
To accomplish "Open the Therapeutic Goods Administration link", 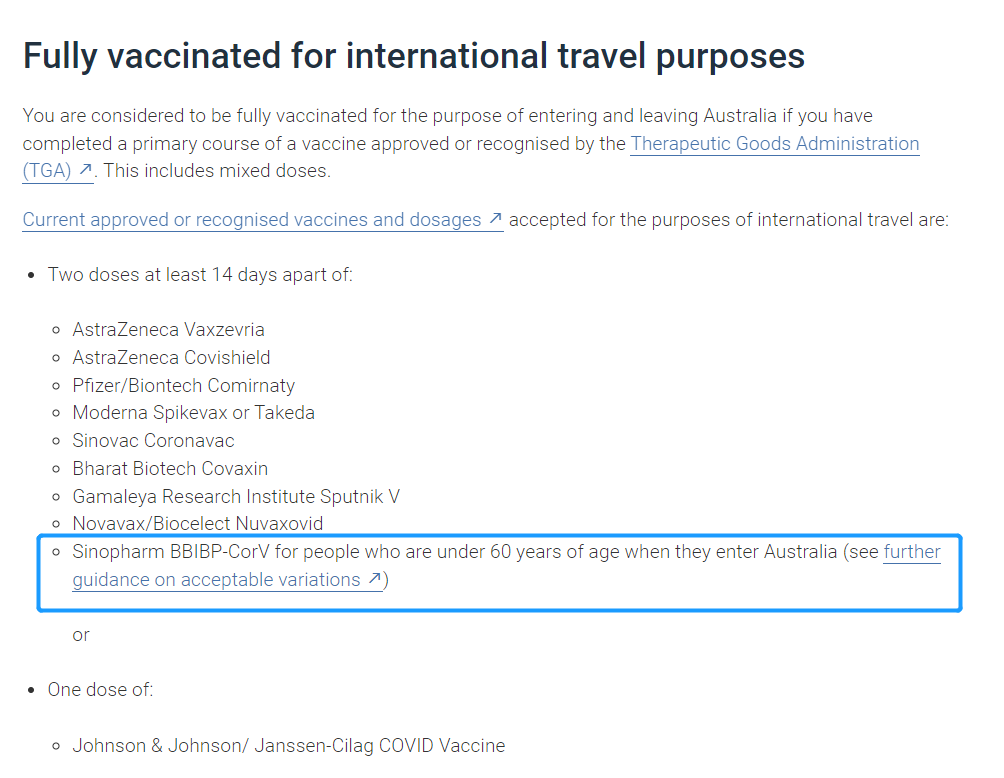I will [x=775, y=143].
